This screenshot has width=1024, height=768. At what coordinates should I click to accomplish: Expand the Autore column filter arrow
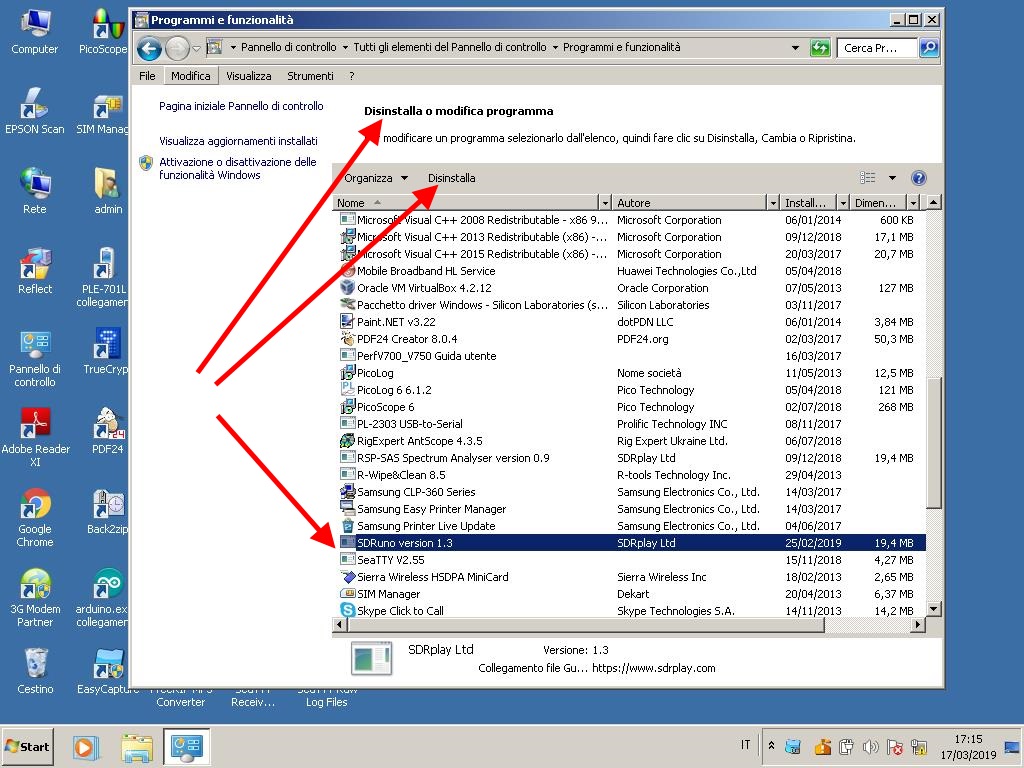tap(773, 203)
